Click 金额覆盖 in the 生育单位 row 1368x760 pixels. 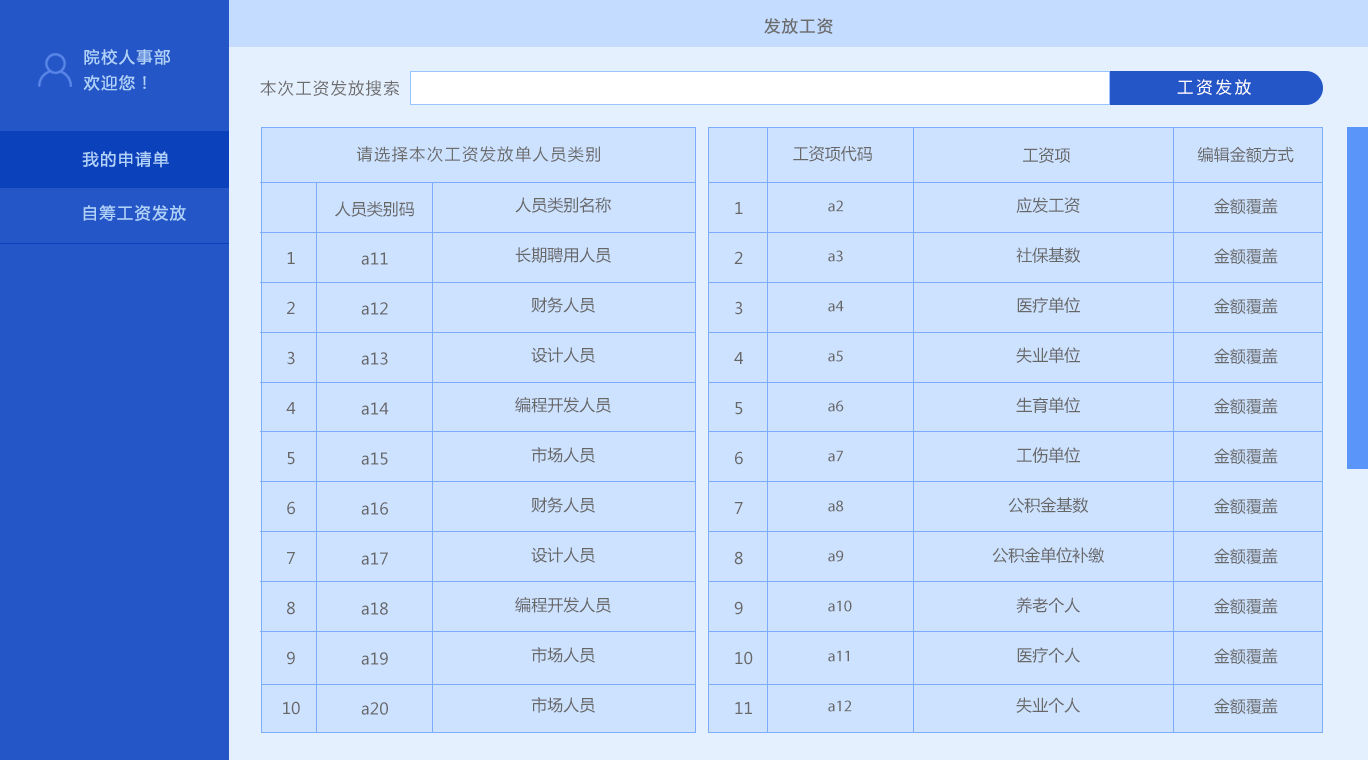(1245, 407)
